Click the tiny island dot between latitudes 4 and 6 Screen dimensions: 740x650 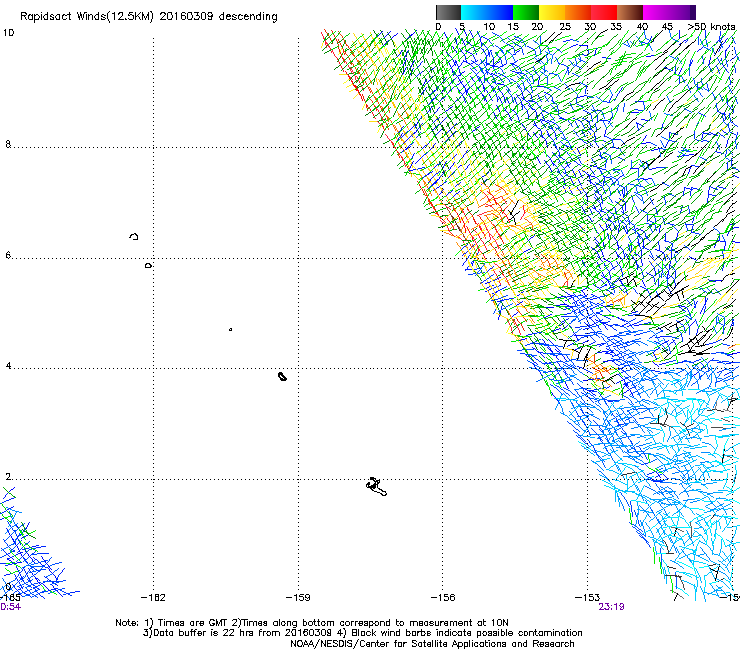[230, 329]
